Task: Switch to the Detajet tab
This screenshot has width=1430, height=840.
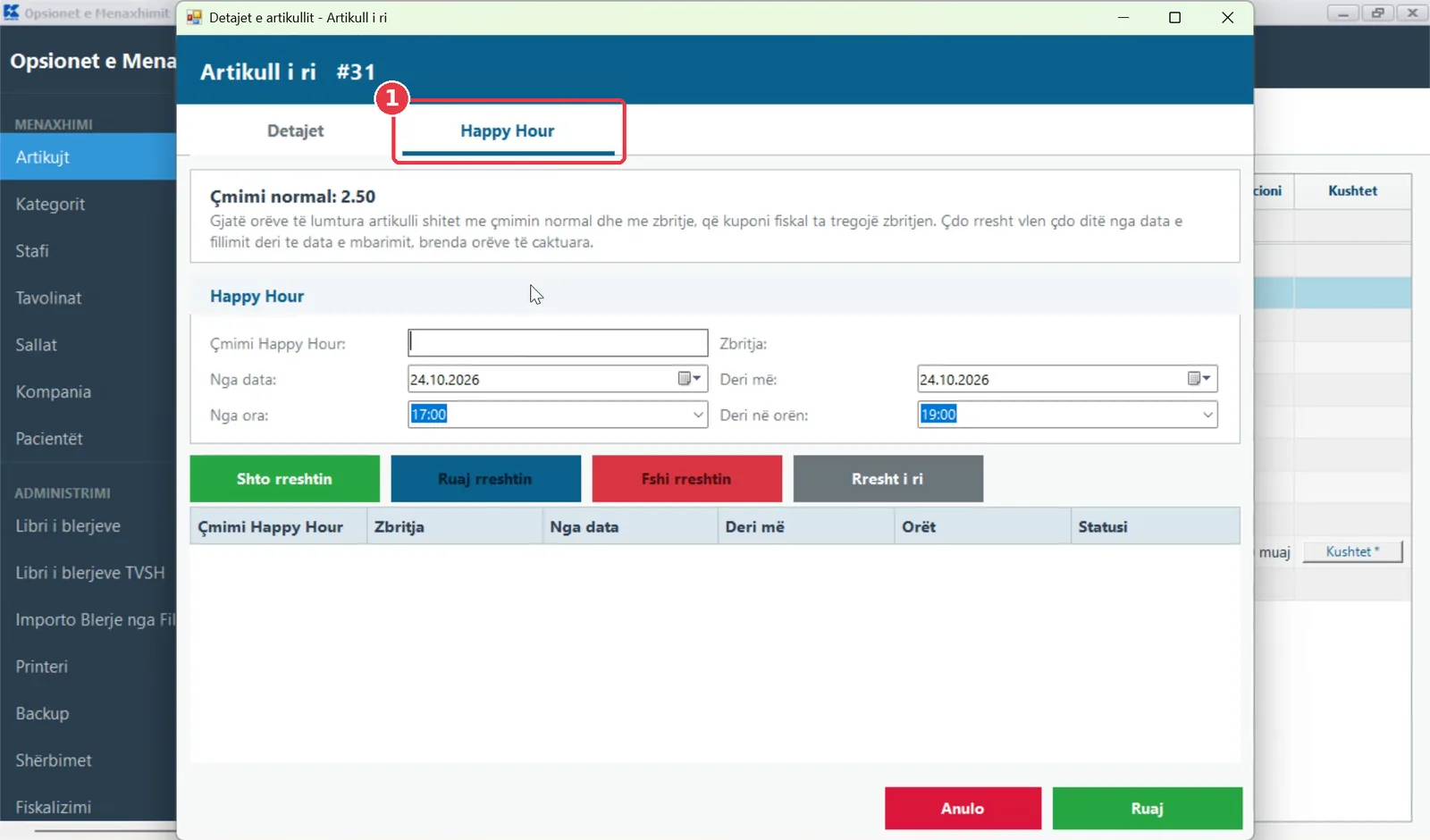Action: coord(295,130)
